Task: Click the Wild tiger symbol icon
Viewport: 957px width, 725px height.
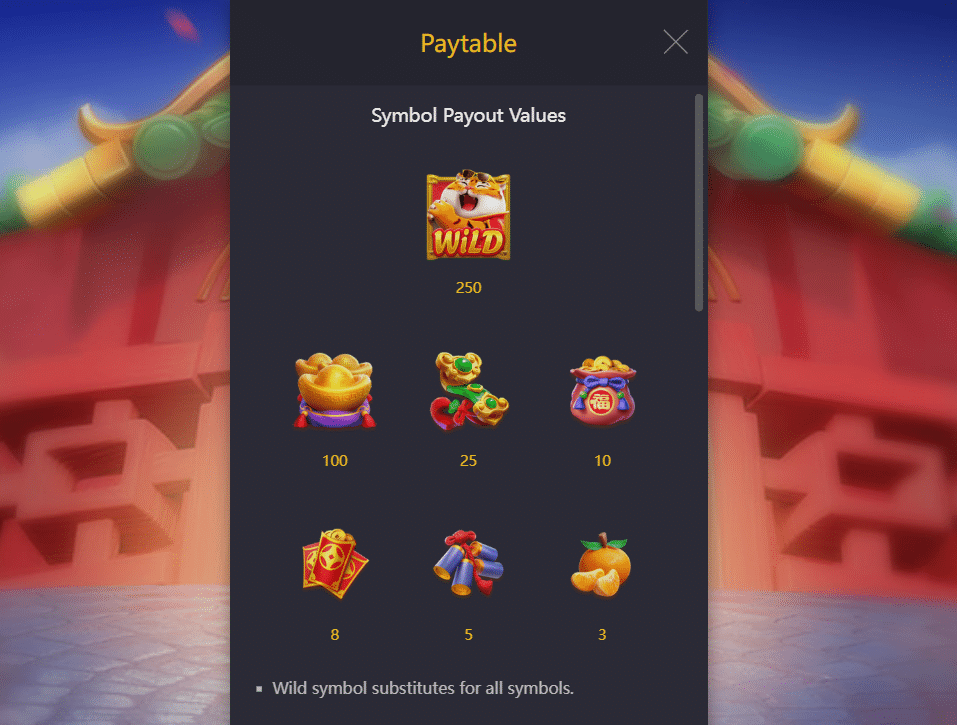Action: click(x=468, y=215)
